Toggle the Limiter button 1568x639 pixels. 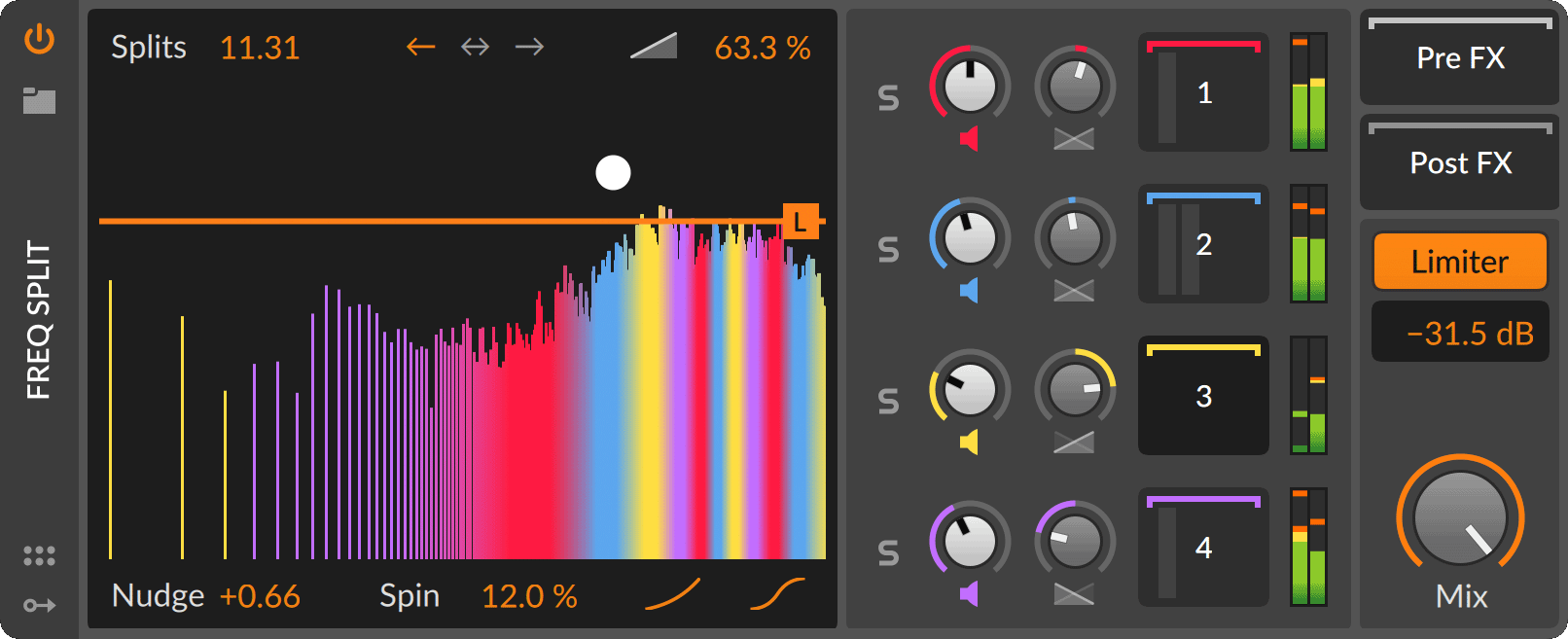point(1459,262)
